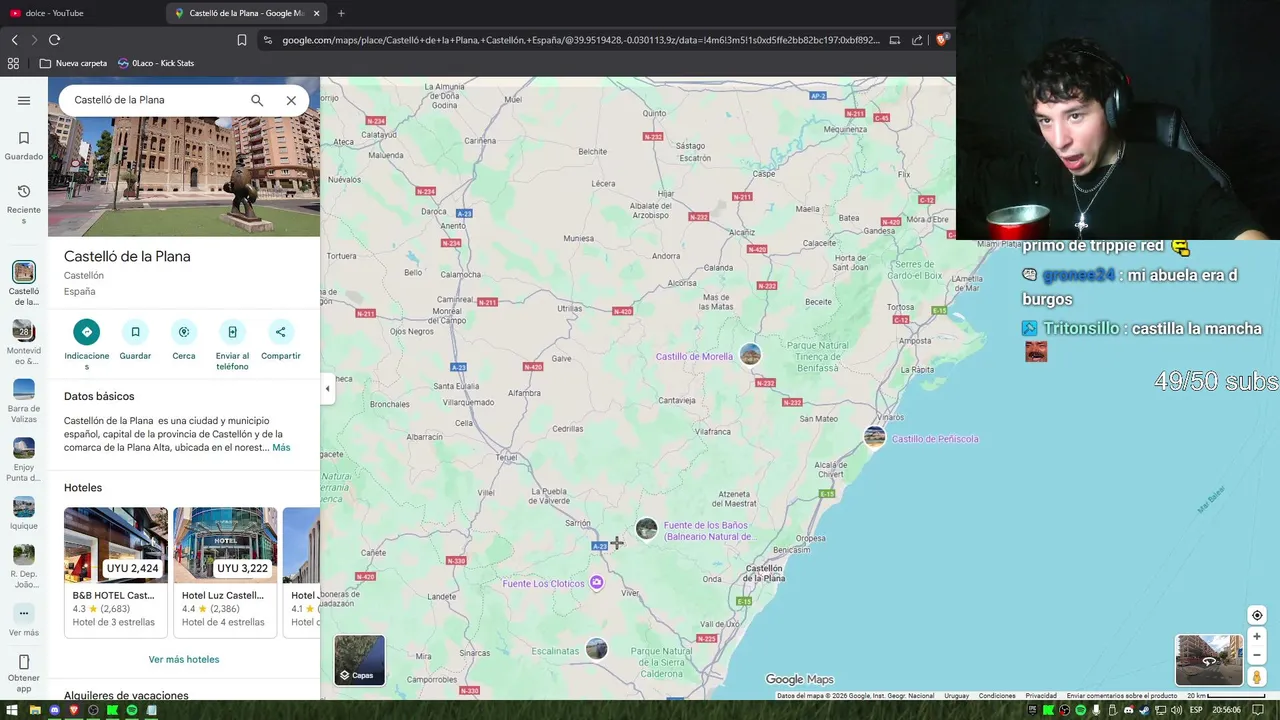Viewport: 1280px width, 720px height.
Task: Zoom in the map with plus button
Action: point(1257,636)
